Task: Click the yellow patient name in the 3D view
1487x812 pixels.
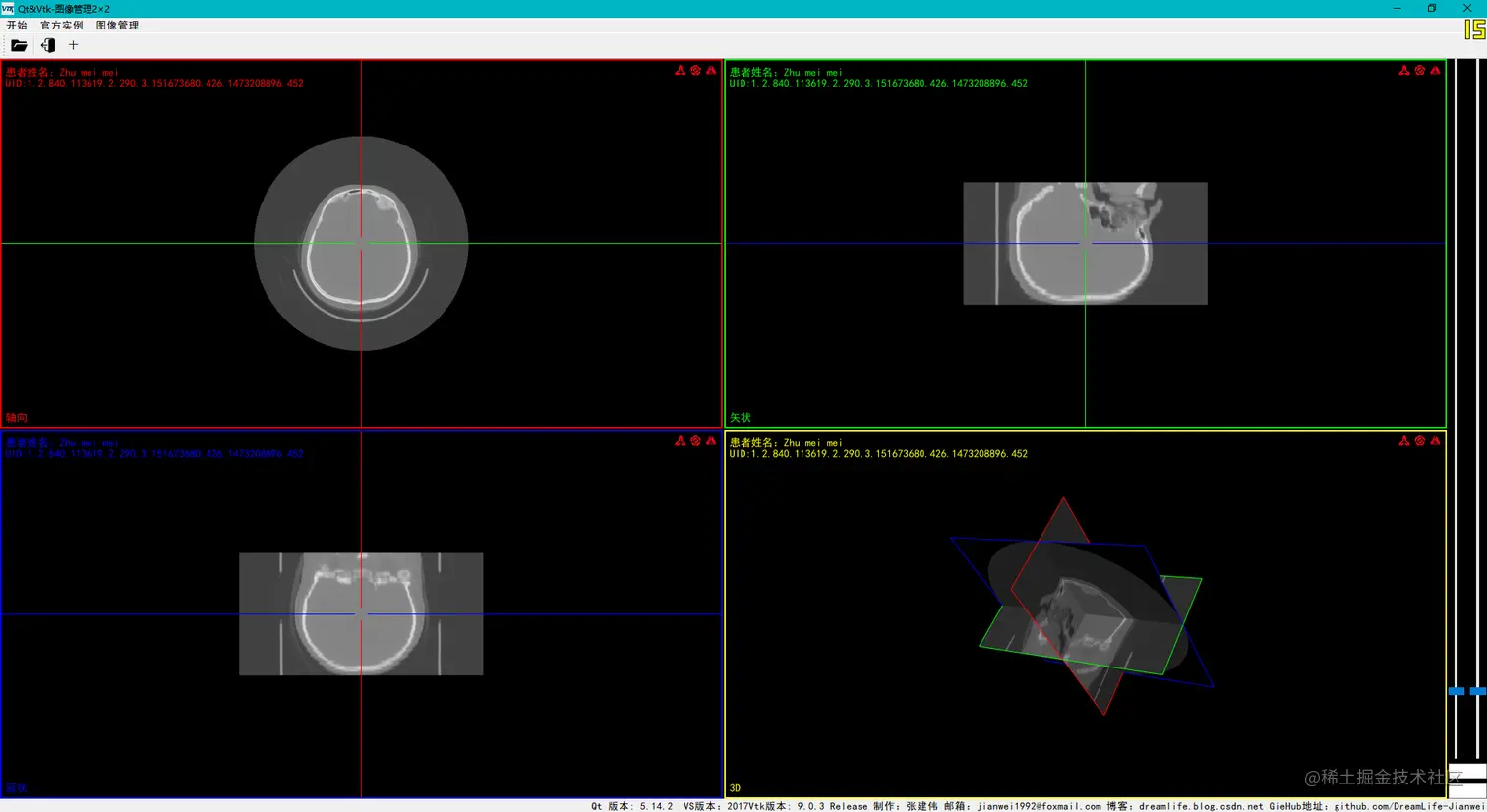Action: (x=786, y=443)
